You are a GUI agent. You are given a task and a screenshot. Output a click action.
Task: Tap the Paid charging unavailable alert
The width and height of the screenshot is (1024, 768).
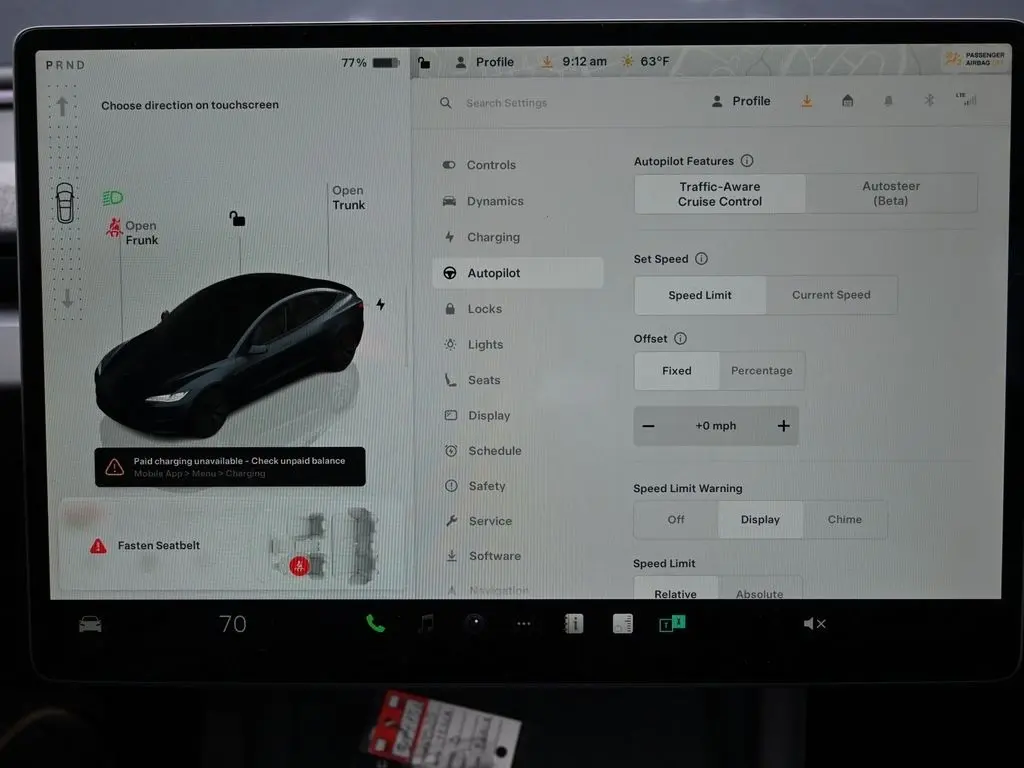[230, 467]
